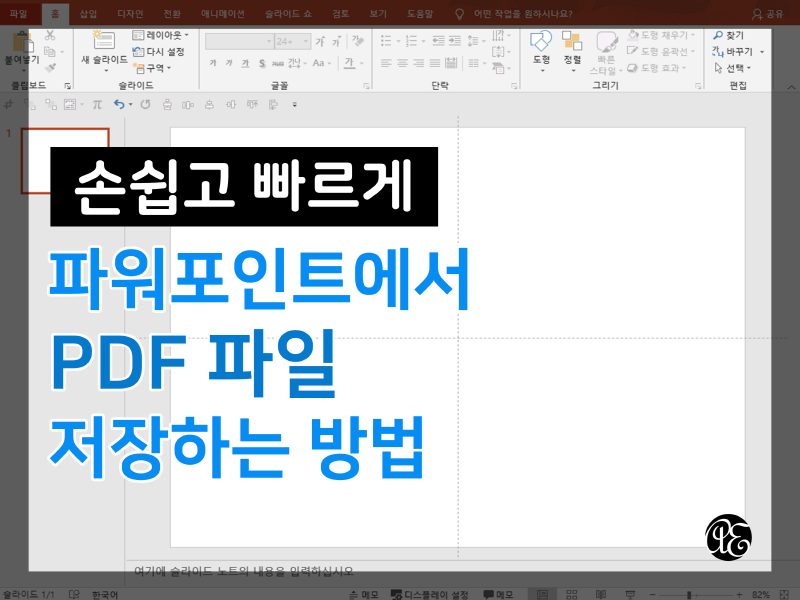This screenshot has width=800, height=600.
Task: Click the increase list level indent icon
Action: coord(455,41)
